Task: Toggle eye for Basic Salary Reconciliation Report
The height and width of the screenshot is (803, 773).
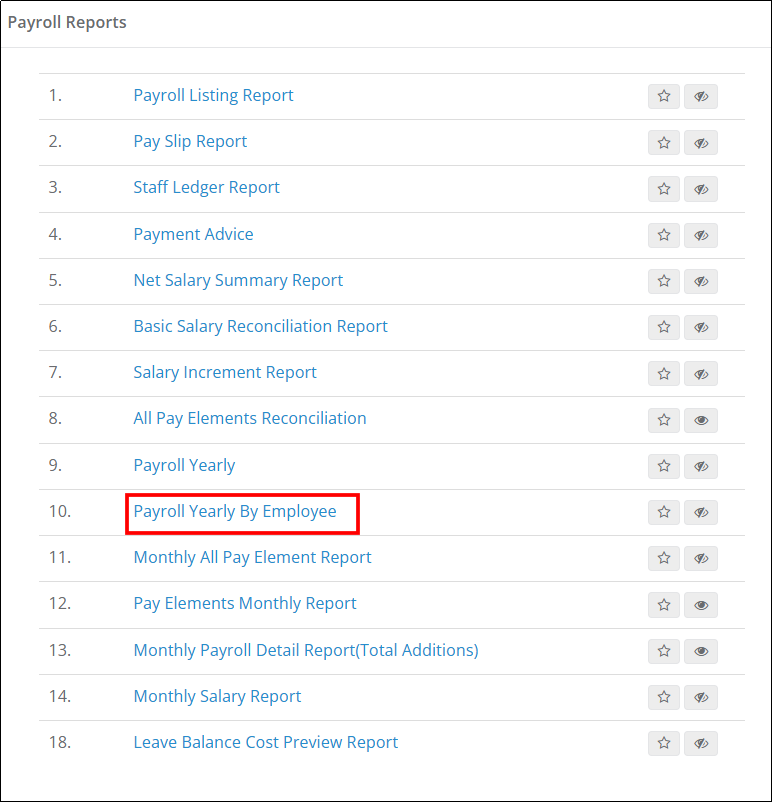Action: coord(701,327)
